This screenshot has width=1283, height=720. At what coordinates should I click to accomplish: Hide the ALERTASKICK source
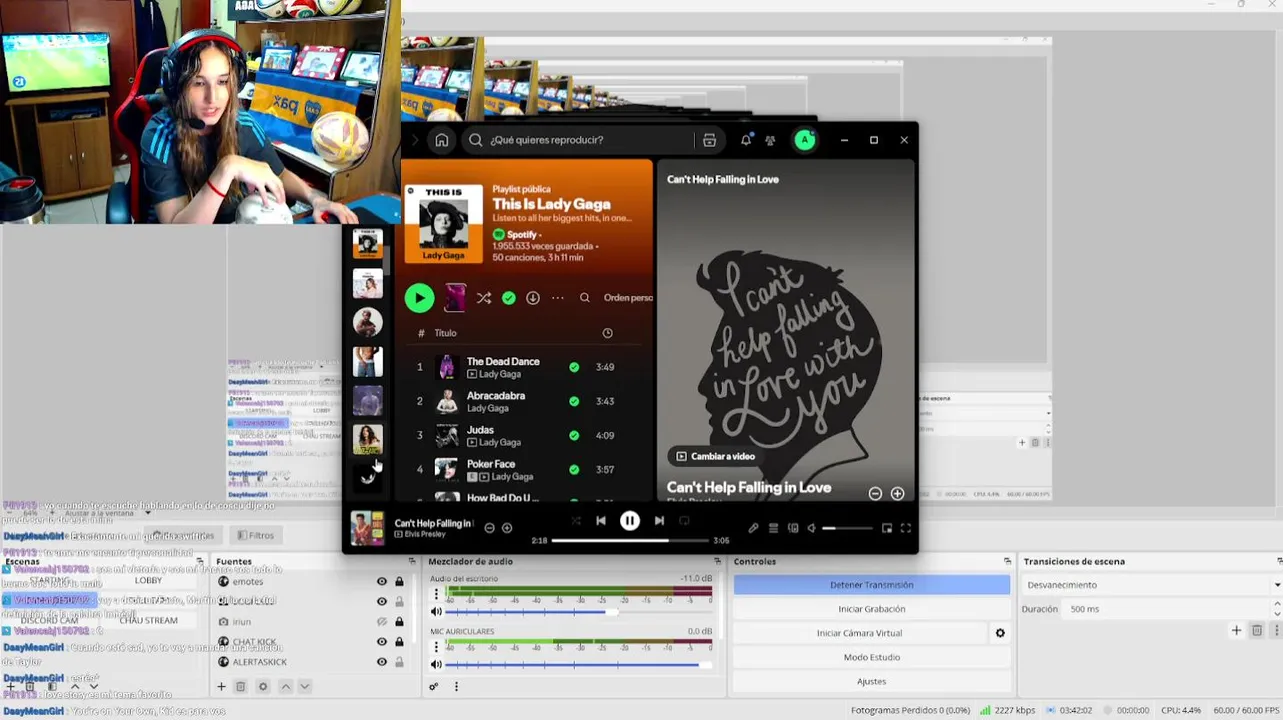coord(381,662)
